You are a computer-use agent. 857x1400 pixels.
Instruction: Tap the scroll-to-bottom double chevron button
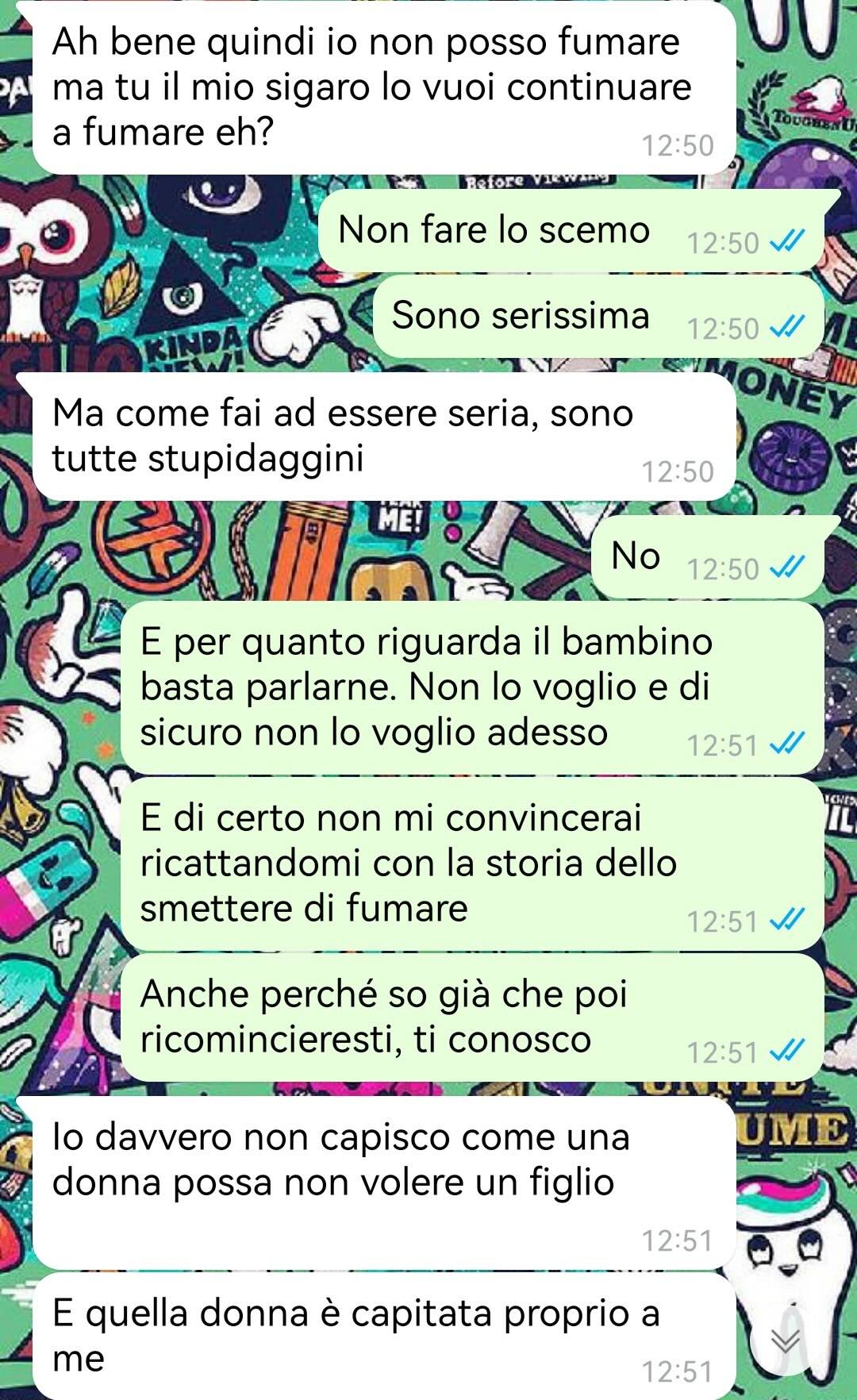[786, 1340]
